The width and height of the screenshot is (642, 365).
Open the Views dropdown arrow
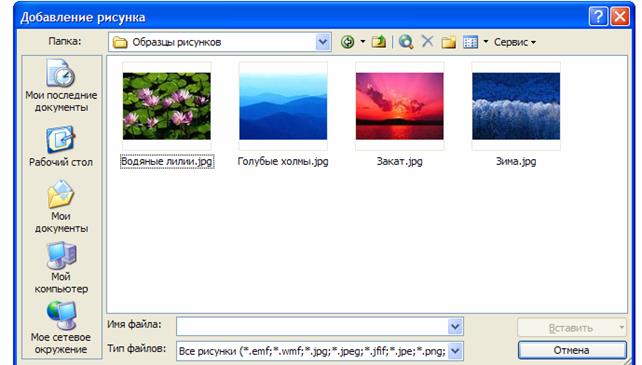pos(486,42)
